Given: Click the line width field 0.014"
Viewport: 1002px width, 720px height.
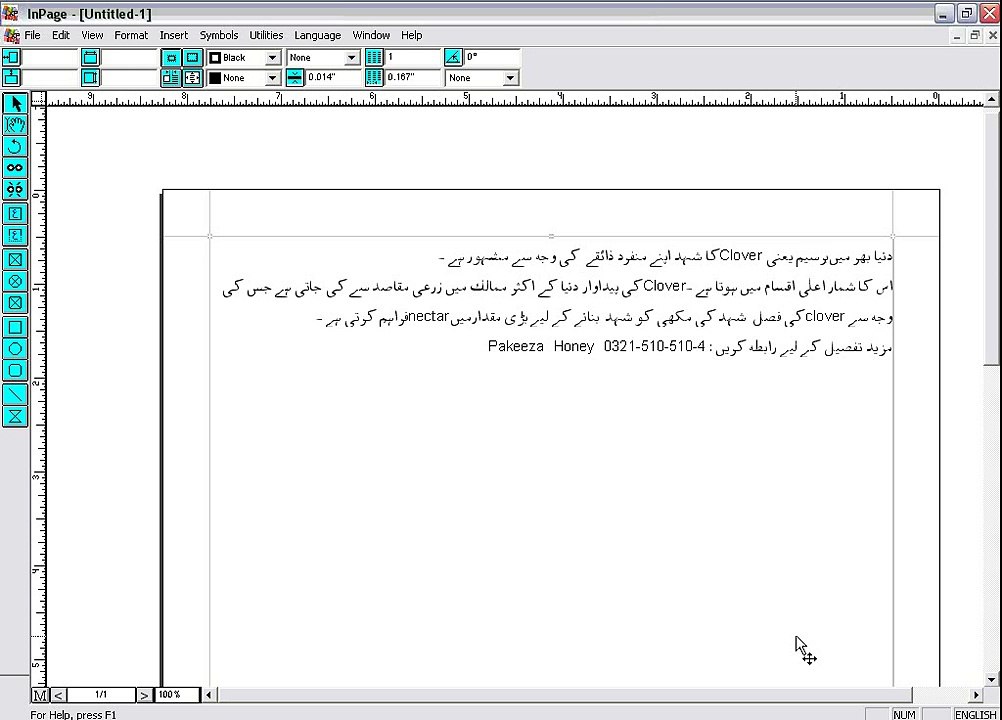Looking at the screenshot, I should coord(334,78).
